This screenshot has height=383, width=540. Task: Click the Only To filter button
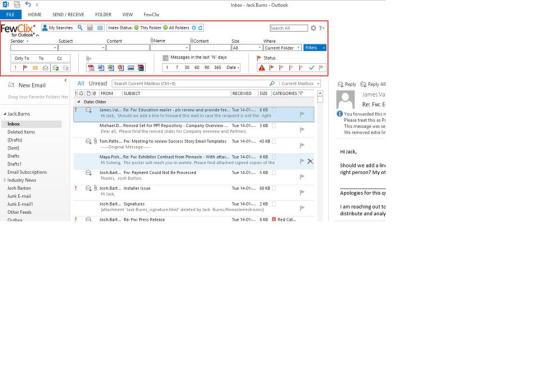pos(22,58)
